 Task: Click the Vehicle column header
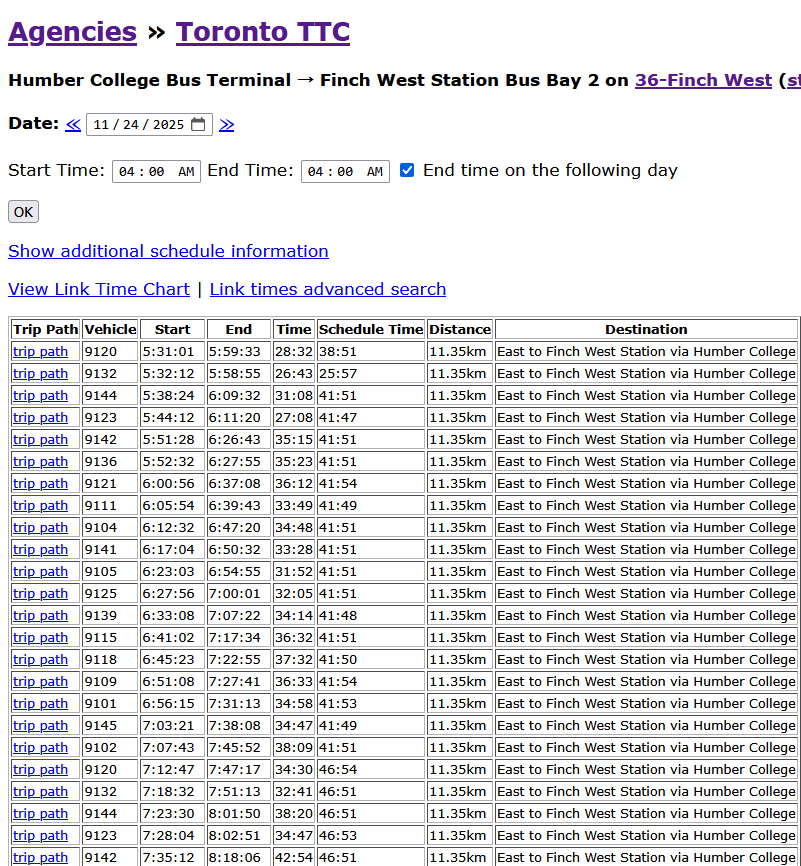(x=110, y=329)
